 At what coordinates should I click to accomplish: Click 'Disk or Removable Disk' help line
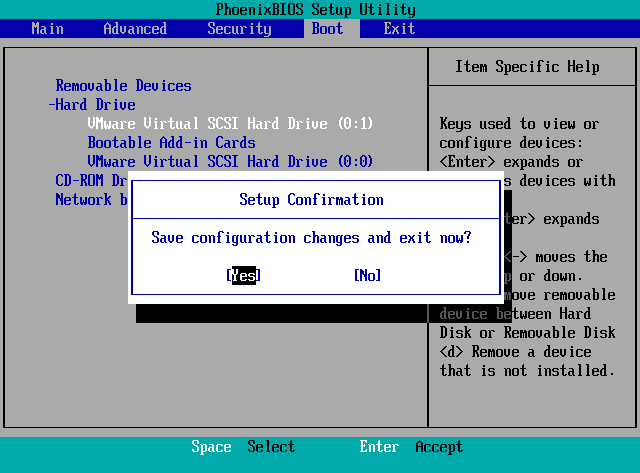tap(527, 333)
